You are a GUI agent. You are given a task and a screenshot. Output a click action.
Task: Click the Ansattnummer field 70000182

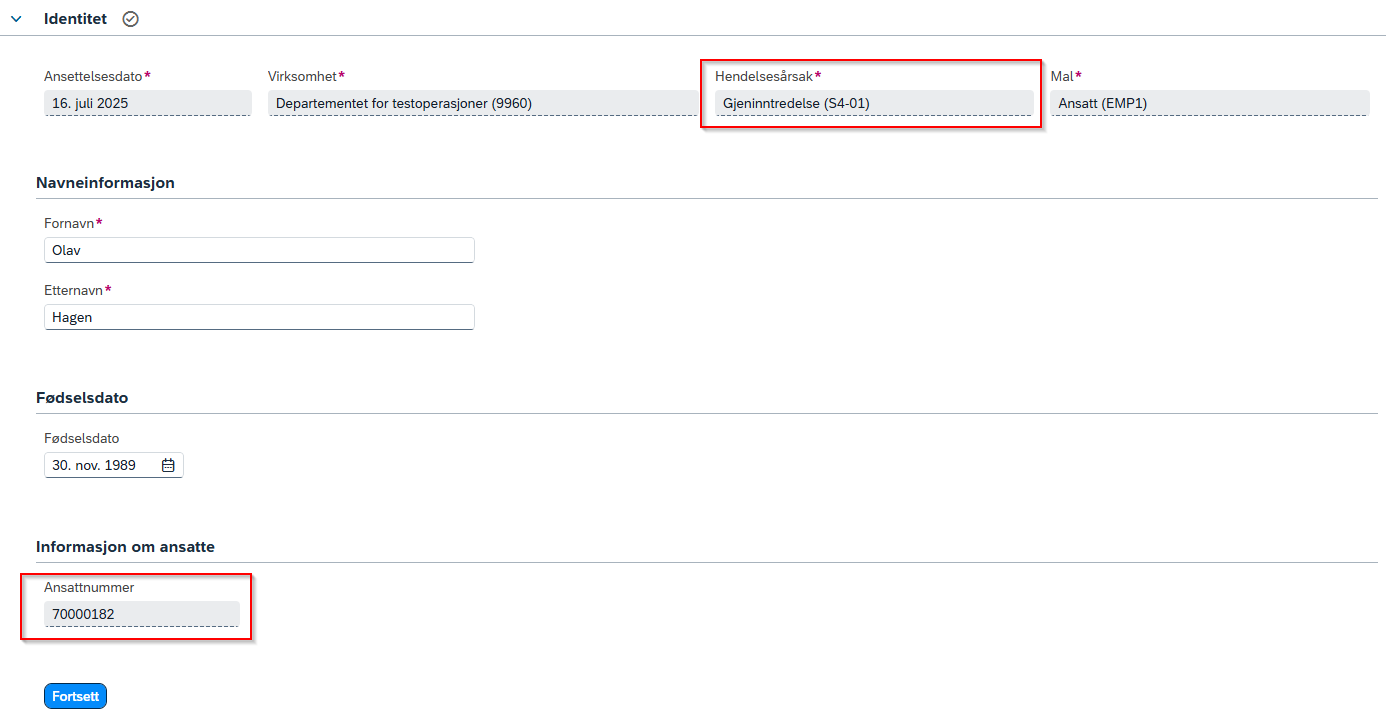(142, 614)
